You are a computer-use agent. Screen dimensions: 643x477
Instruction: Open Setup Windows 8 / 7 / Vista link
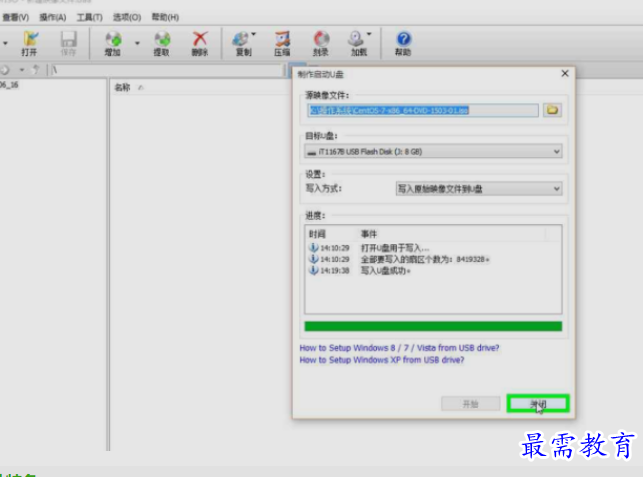coord(399,348)
